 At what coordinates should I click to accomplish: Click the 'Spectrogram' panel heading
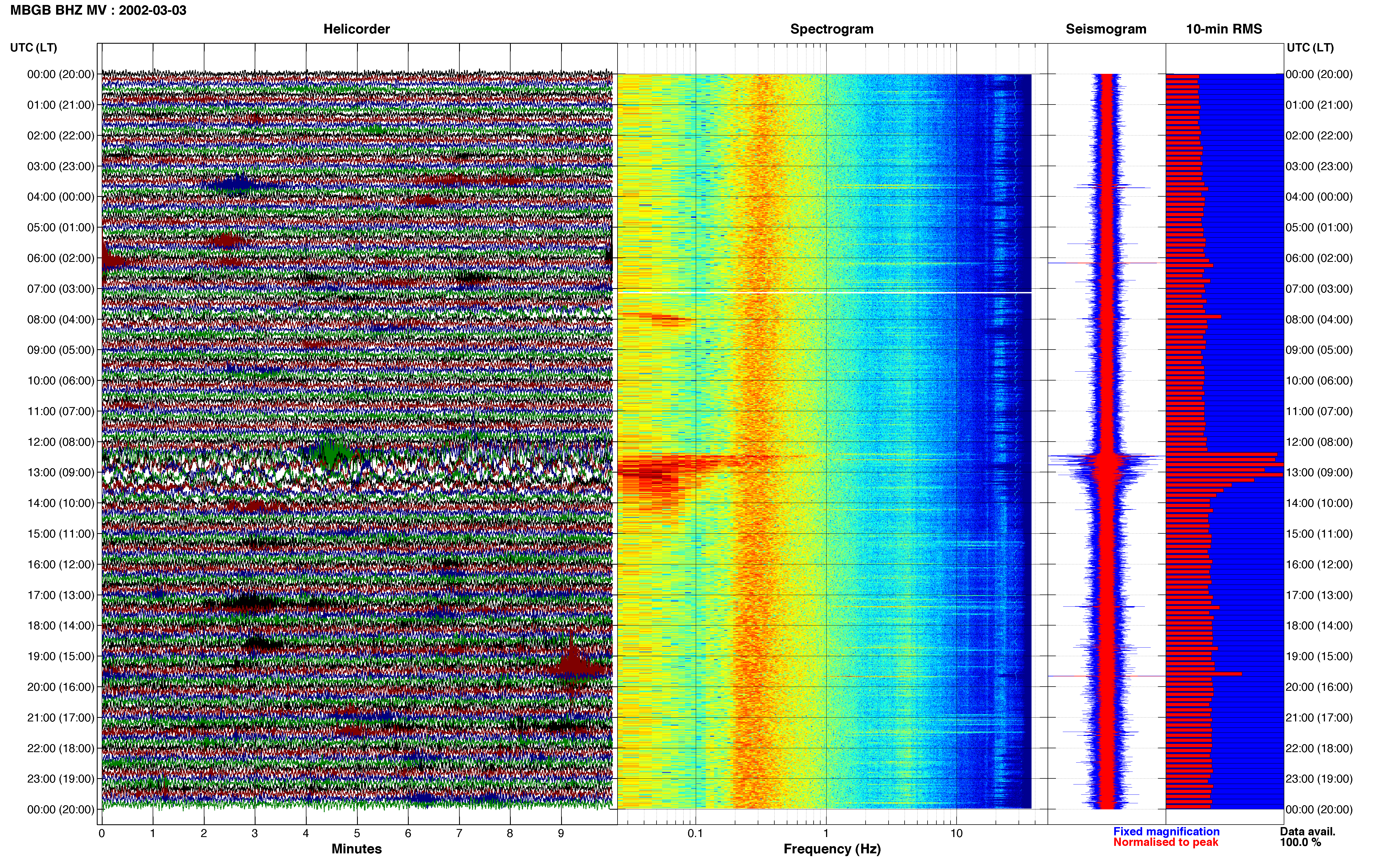832,29
